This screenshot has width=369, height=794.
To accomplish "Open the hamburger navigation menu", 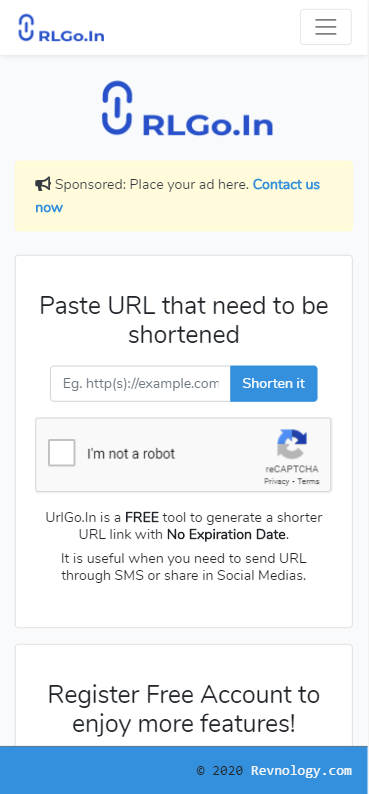I will [x=325, y=27].
